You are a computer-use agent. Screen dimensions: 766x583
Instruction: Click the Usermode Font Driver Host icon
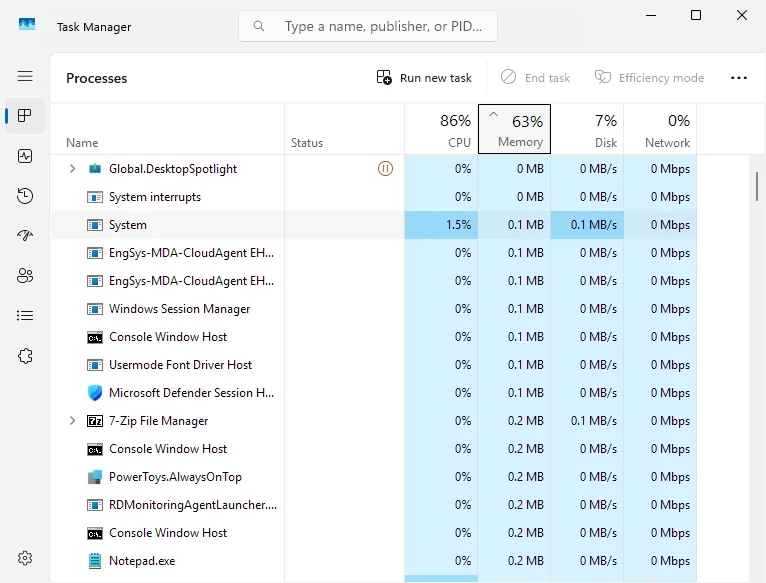coord(95,365)
